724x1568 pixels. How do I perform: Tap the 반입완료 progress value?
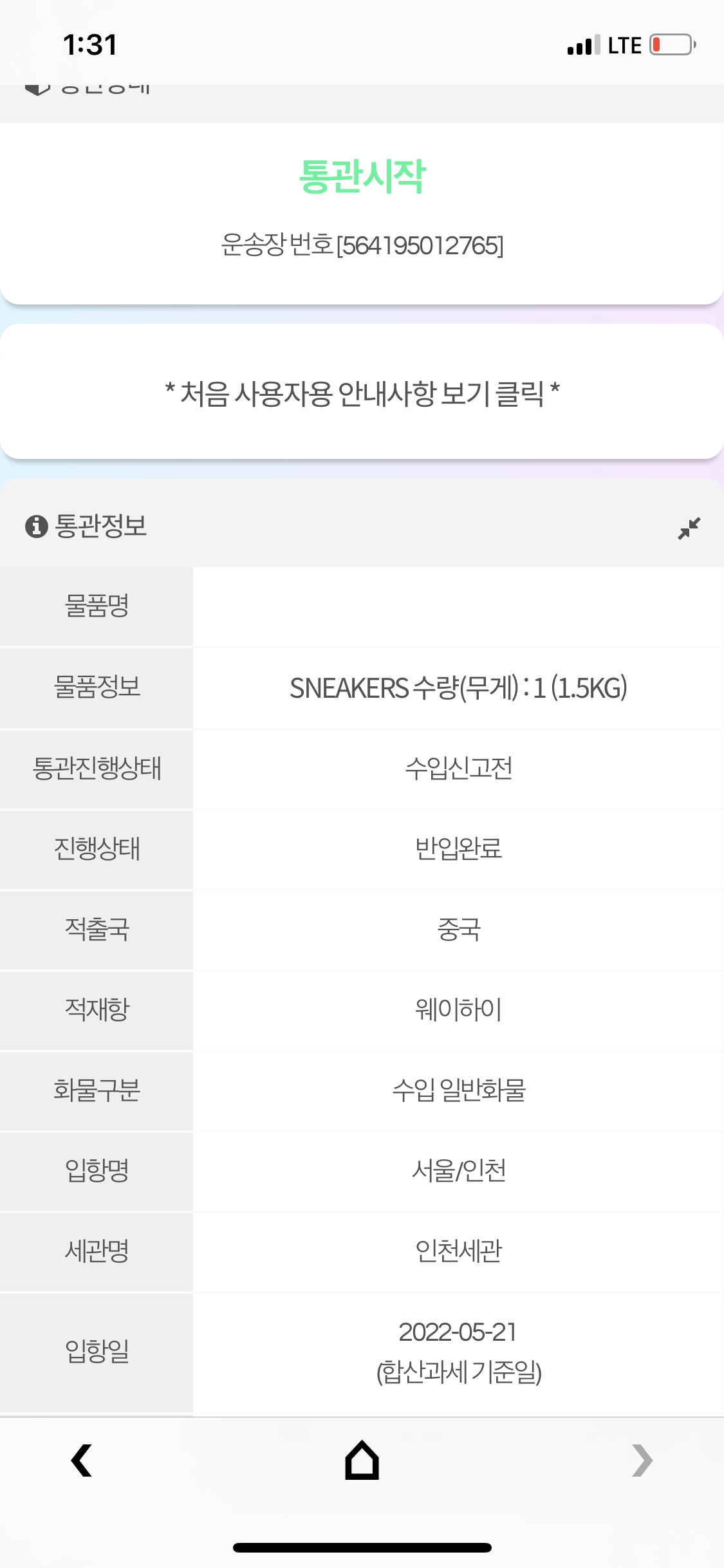point(459,848)
